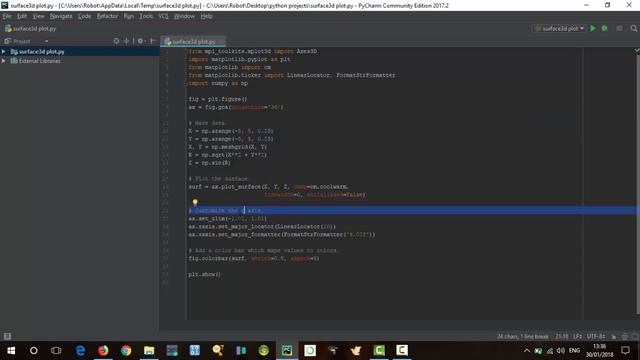The width and height of the screenshot is (640, 360).
Task: Run the surface3d plot configuration
Action: [x=593, y=28]
